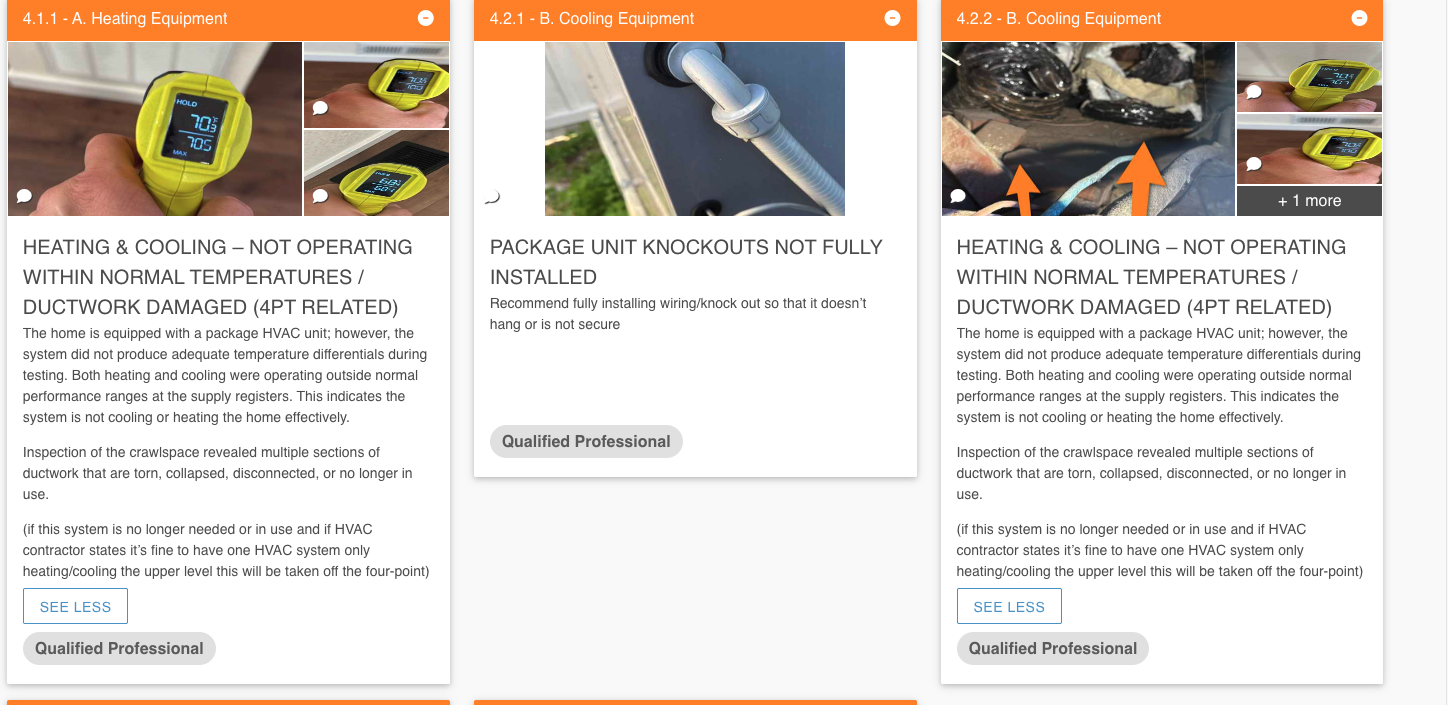Click 'The home is equipped' paragraph in card 4.2.2

[x=1159, y=375]
